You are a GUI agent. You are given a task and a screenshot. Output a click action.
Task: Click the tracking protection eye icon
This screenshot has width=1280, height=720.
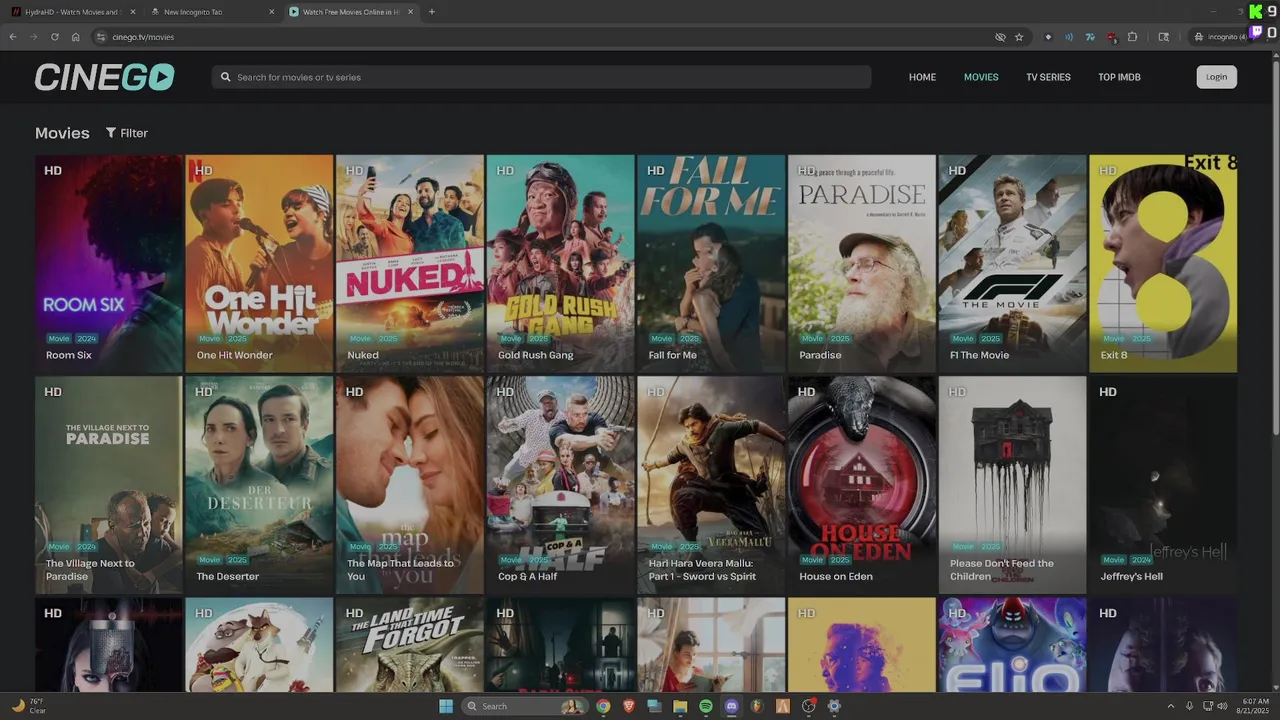(x=1000, y=37)
